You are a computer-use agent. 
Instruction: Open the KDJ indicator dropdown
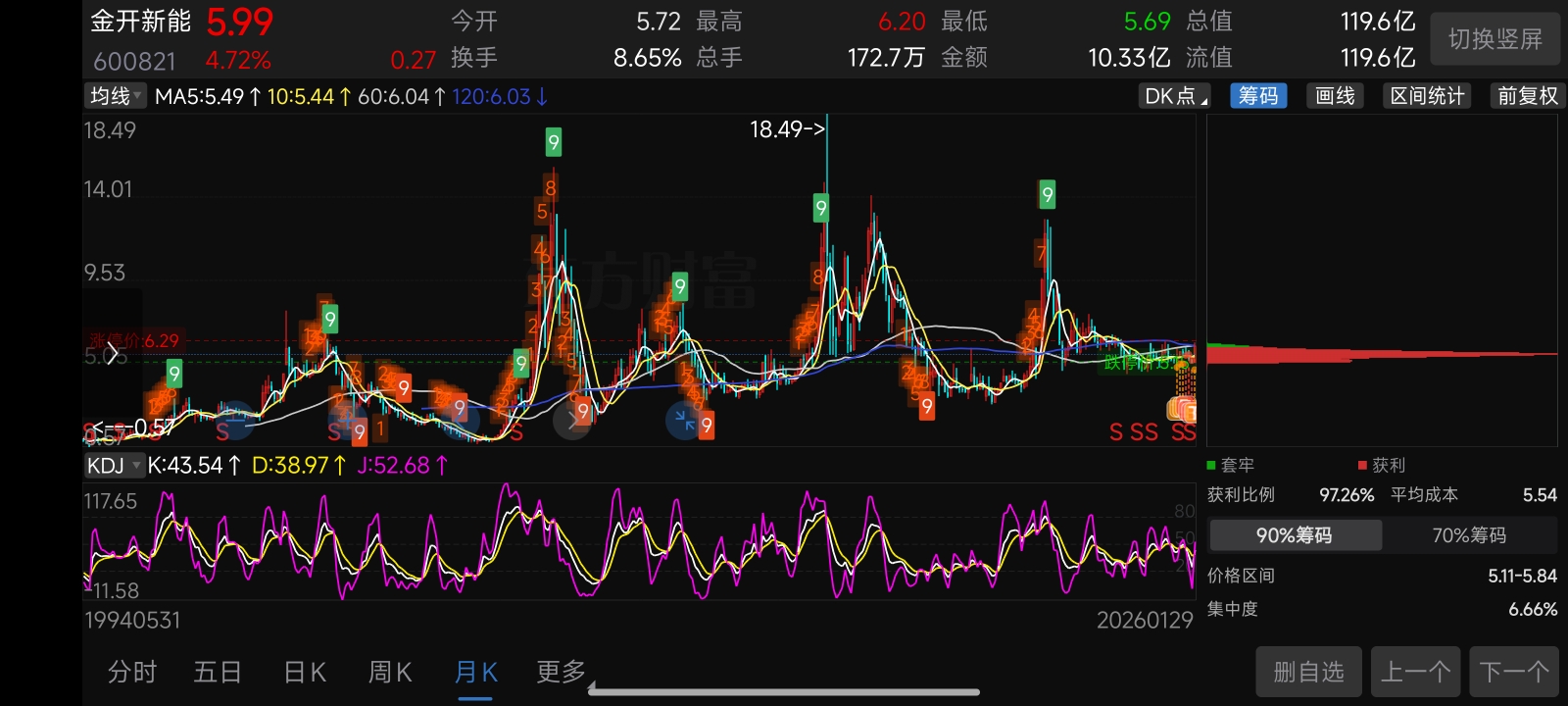[115, 465]
